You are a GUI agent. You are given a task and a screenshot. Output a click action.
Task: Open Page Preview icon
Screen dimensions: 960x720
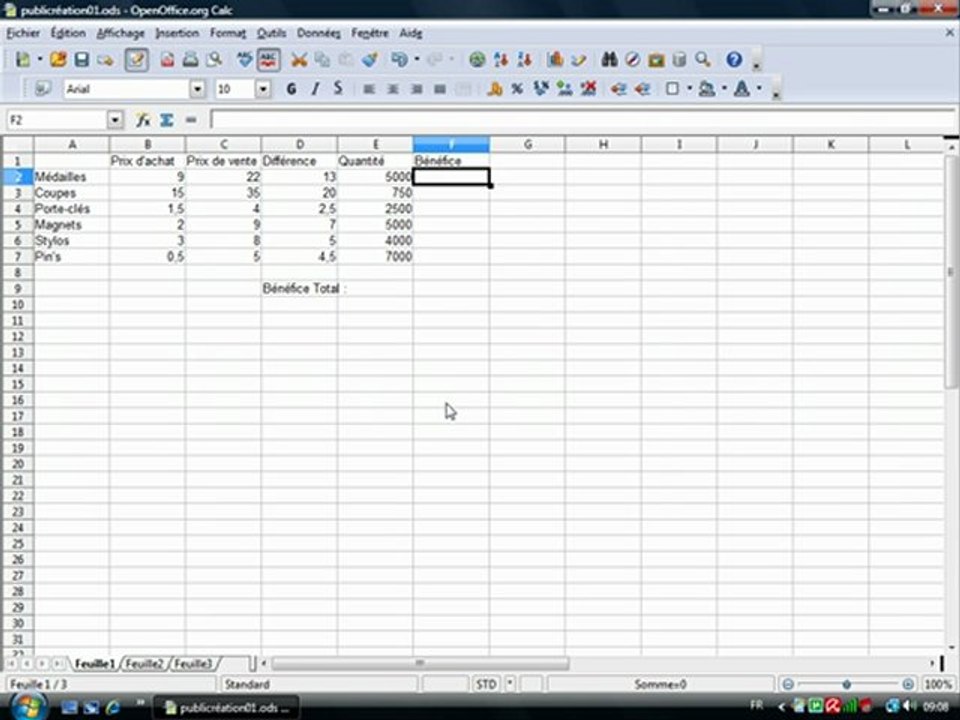[x=214, y=59]
